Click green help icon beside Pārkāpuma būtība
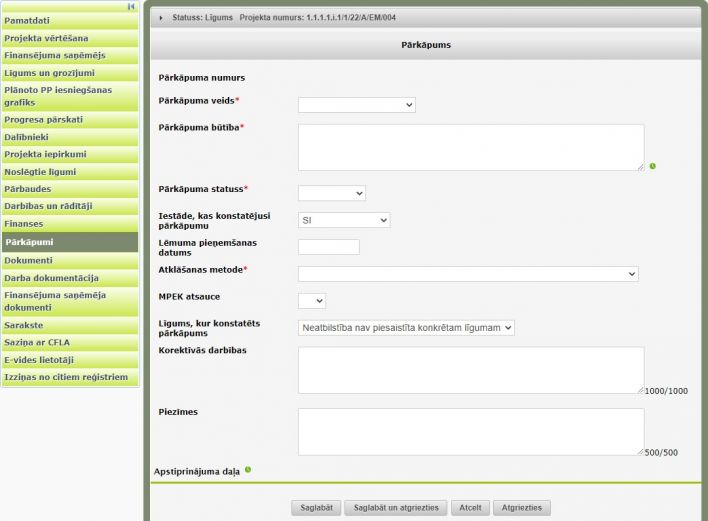 (x=652, y=166)
